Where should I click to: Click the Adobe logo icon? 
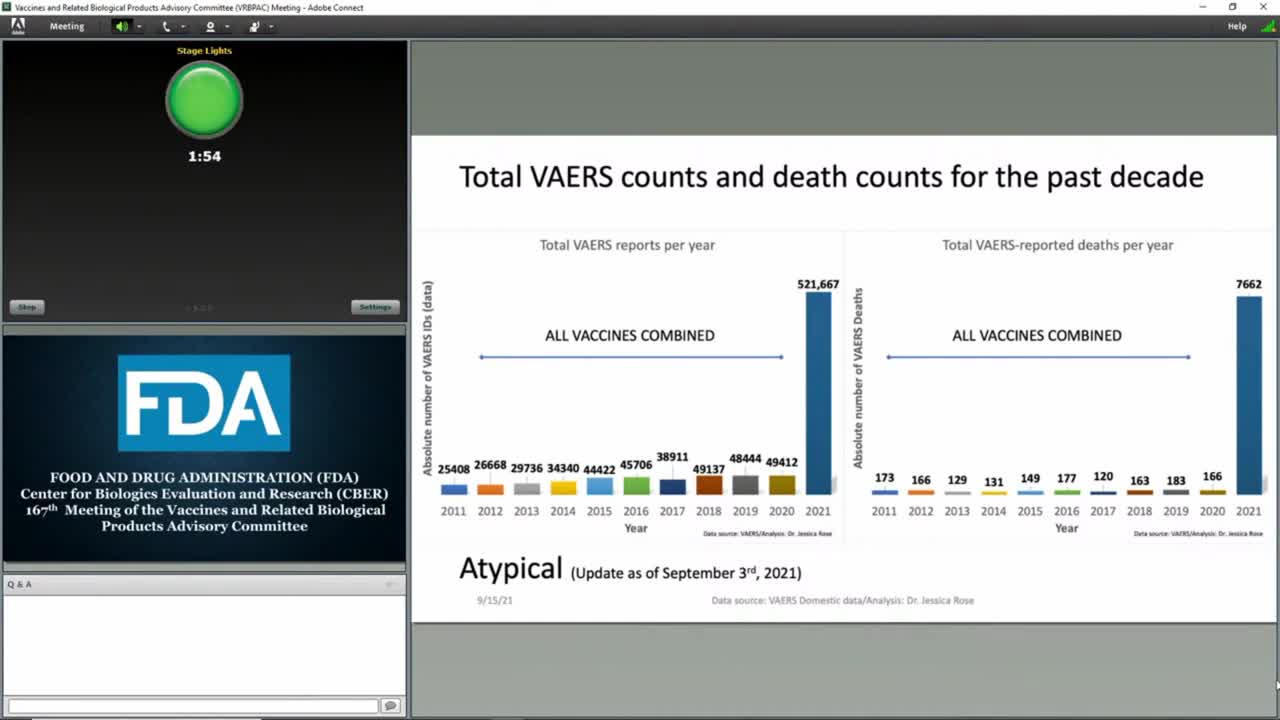pos(18,27)
